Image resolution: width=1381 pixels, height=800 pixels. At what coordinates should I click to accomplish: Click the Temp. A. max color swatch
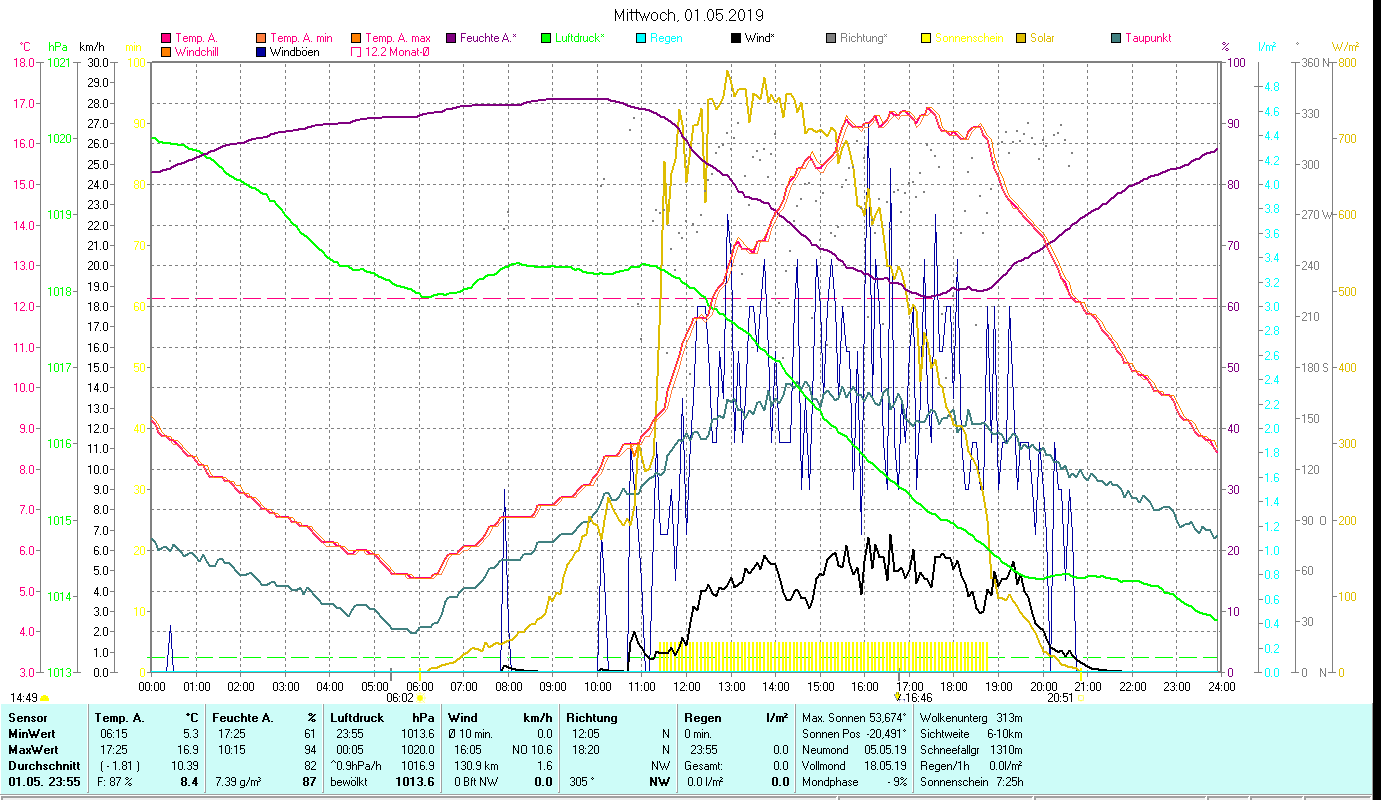point(355,39)
